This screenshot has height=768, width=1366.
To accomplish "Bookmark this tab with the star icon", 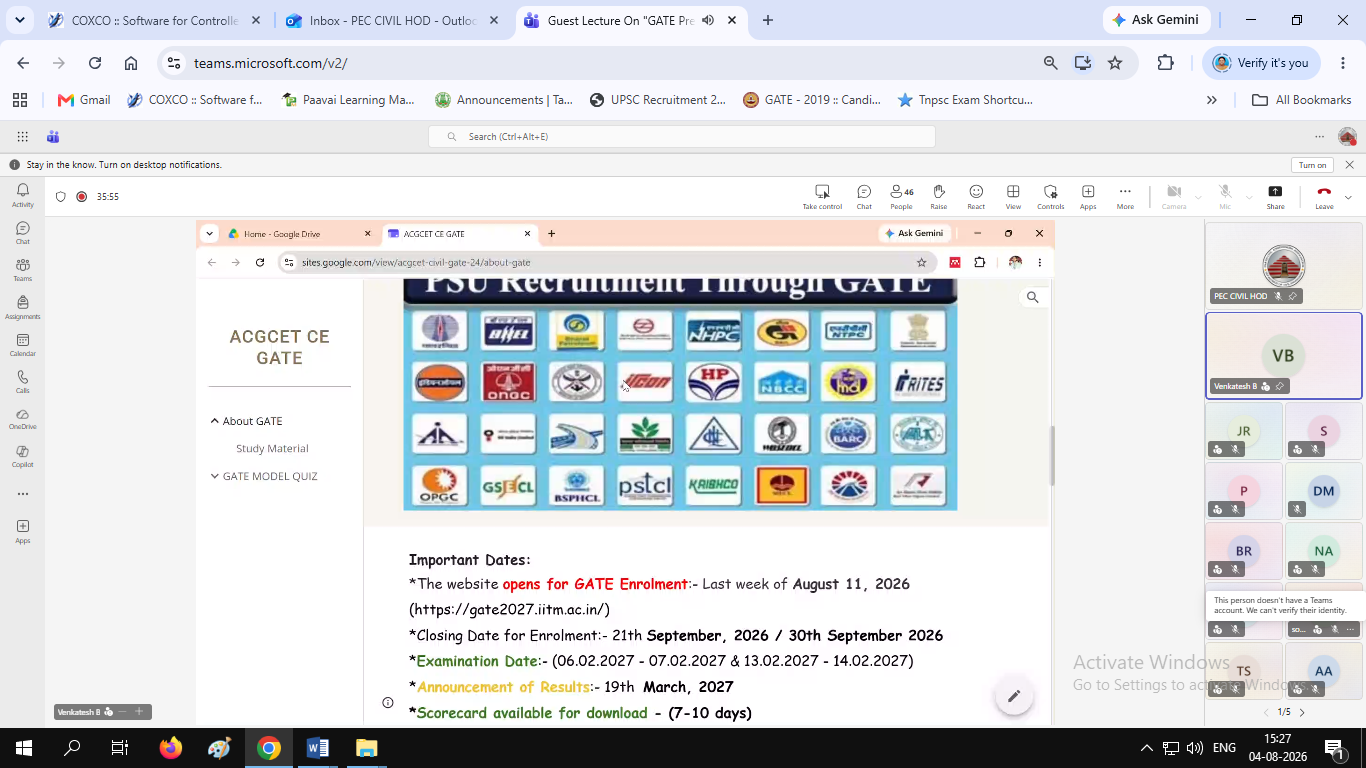I will coord(1115,63).
